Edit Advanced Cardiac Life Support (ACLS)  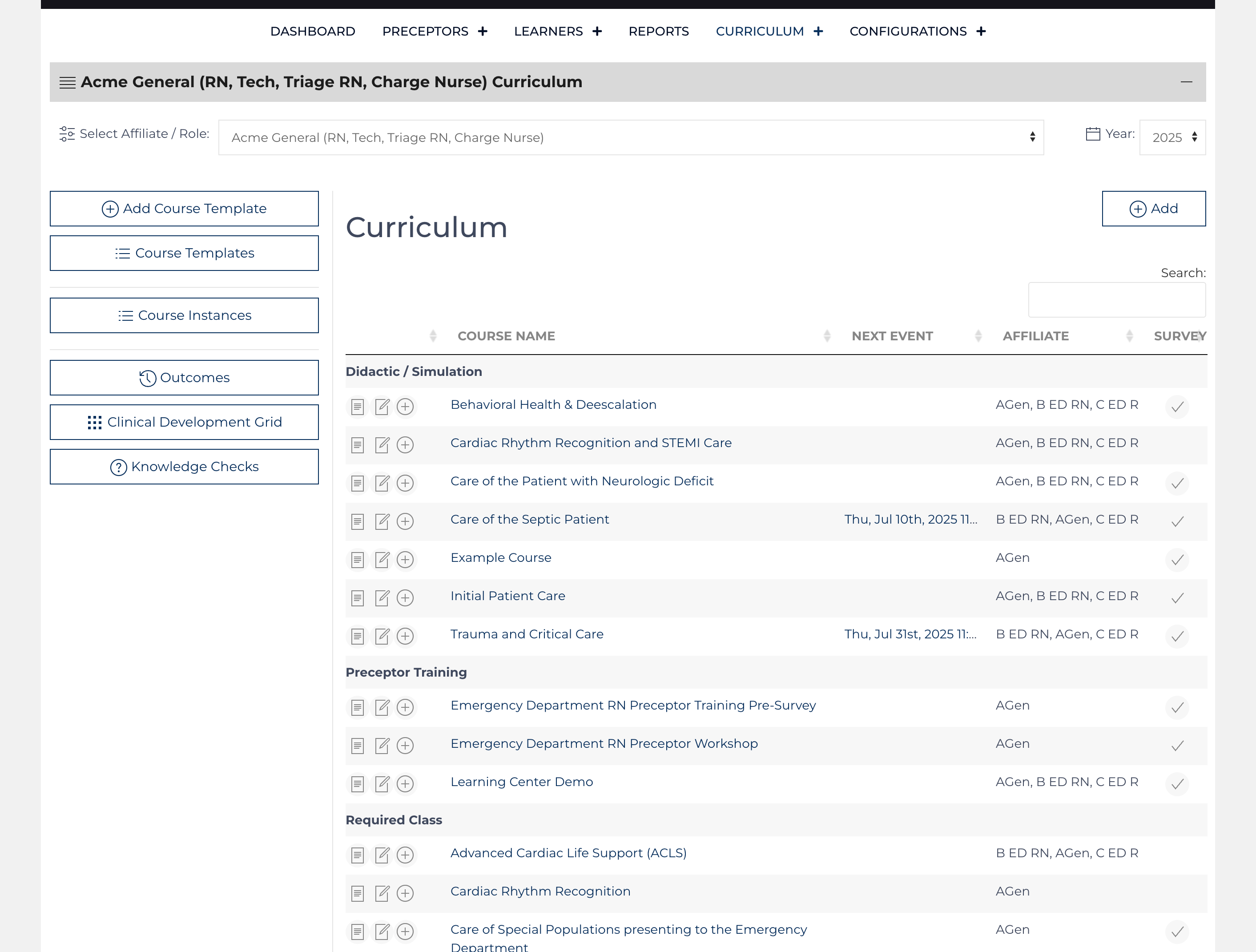(x=381, y=855)
